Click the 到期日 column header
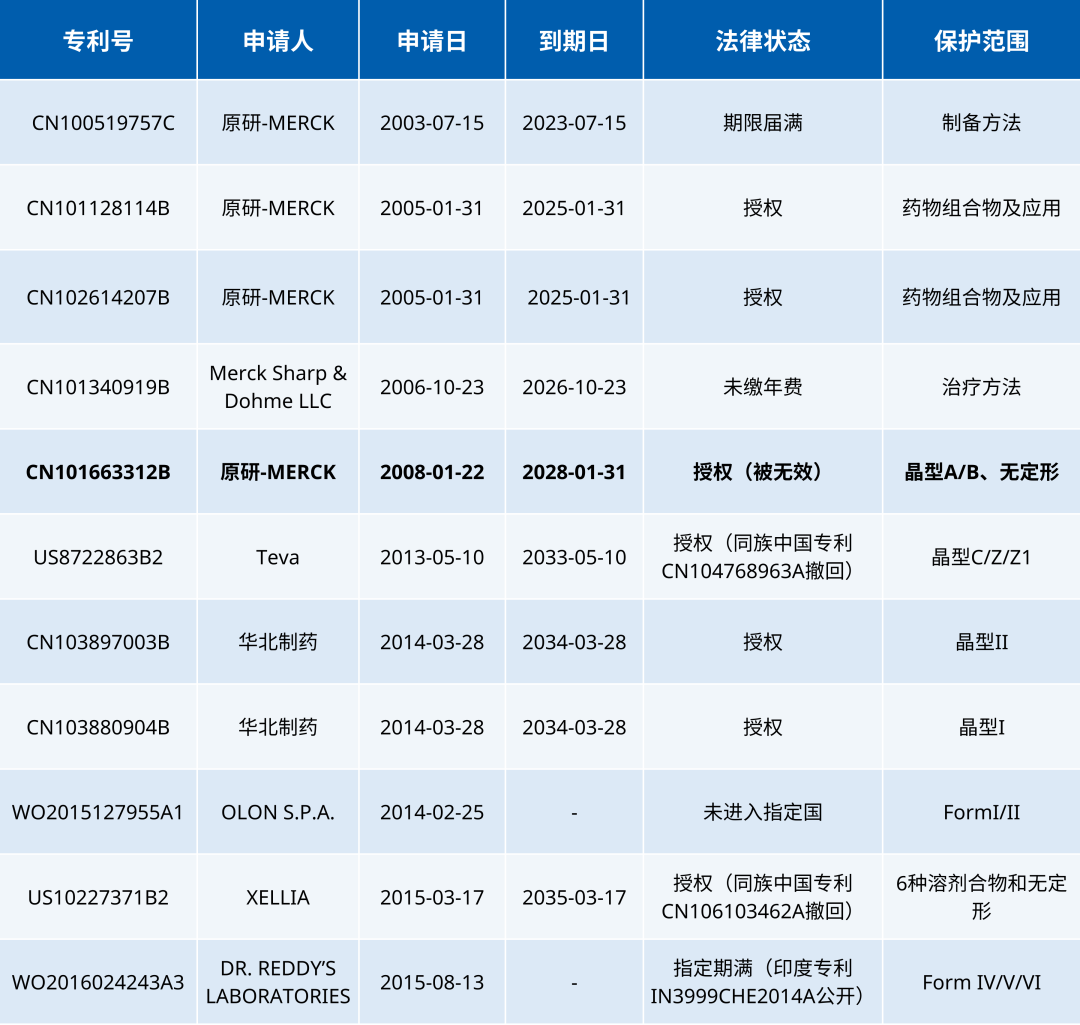 (574, 41)
